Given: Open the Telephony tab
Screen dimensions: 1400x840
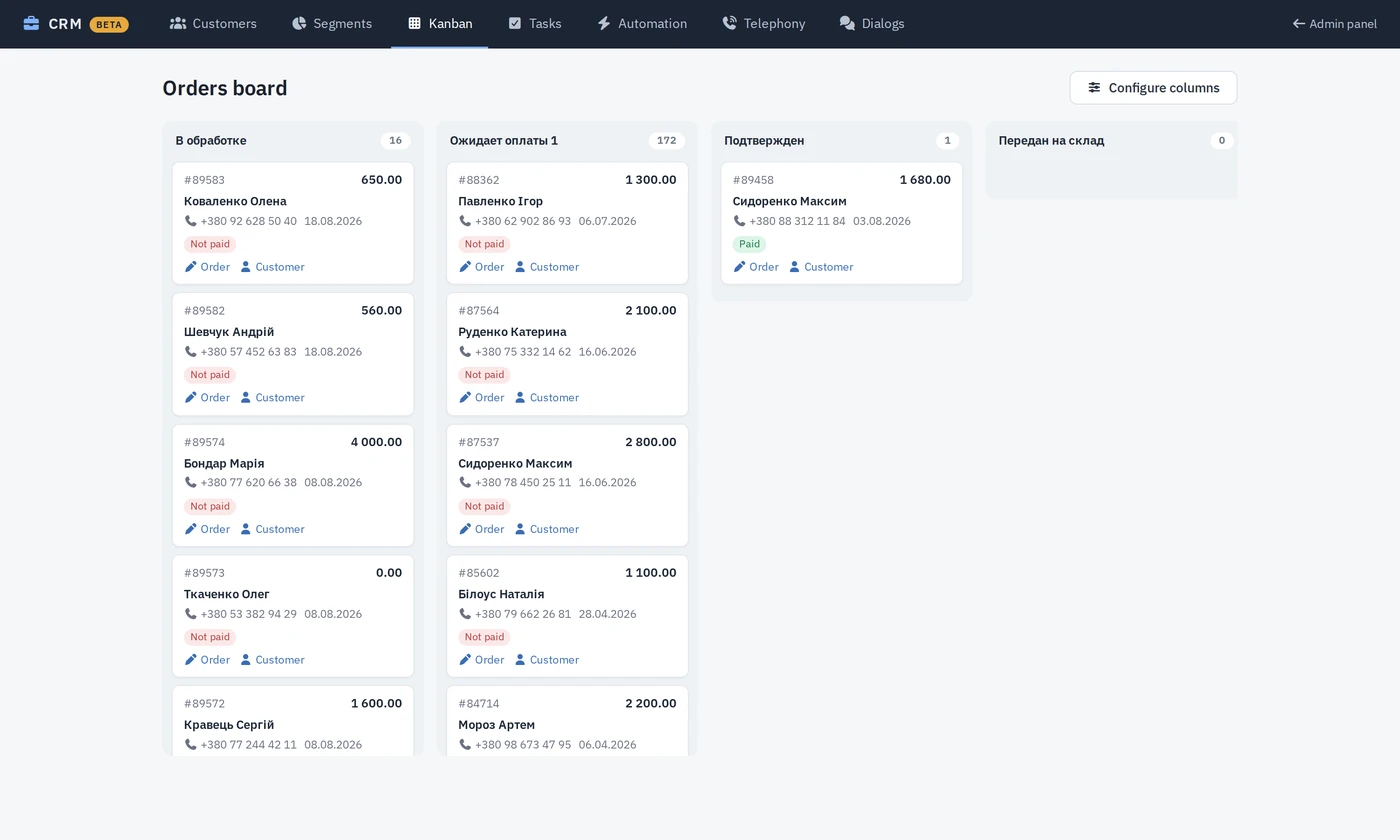Looking at the screenshot, I should pos(764,23).
